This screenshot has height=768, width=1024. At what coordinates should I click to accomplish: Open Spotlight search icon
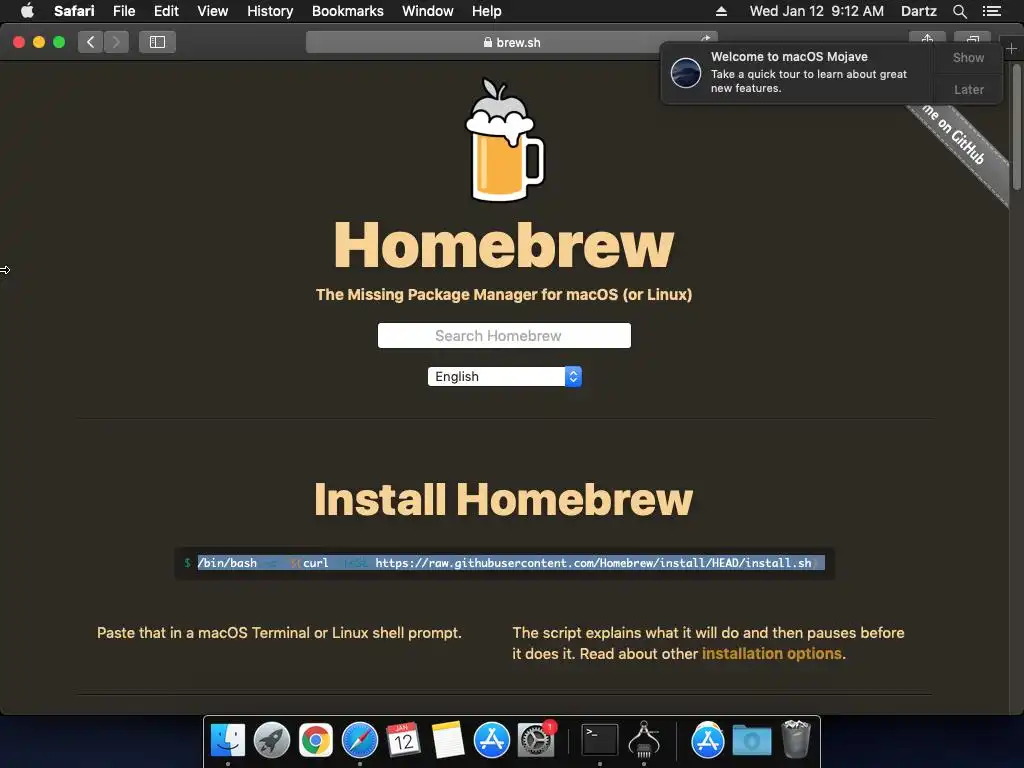click(x=959, y=11)
